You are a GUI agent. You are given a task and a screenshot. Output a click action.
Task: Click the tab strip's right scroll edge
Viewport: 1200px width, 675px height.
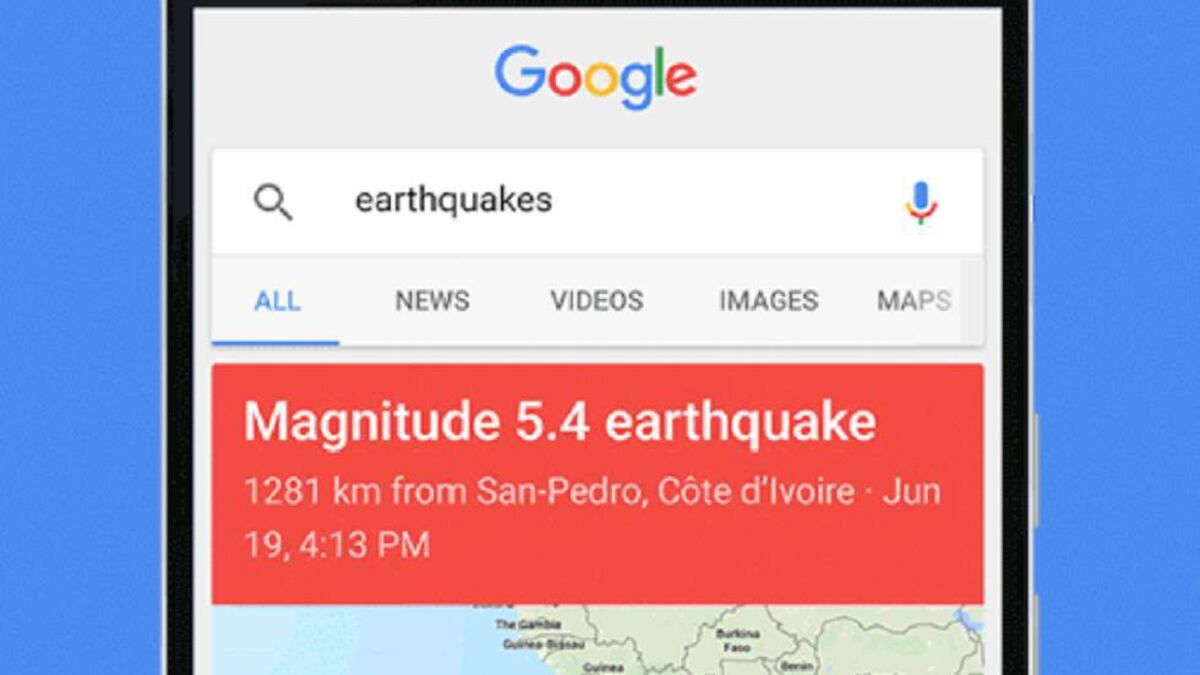click(x=971, y=300)
